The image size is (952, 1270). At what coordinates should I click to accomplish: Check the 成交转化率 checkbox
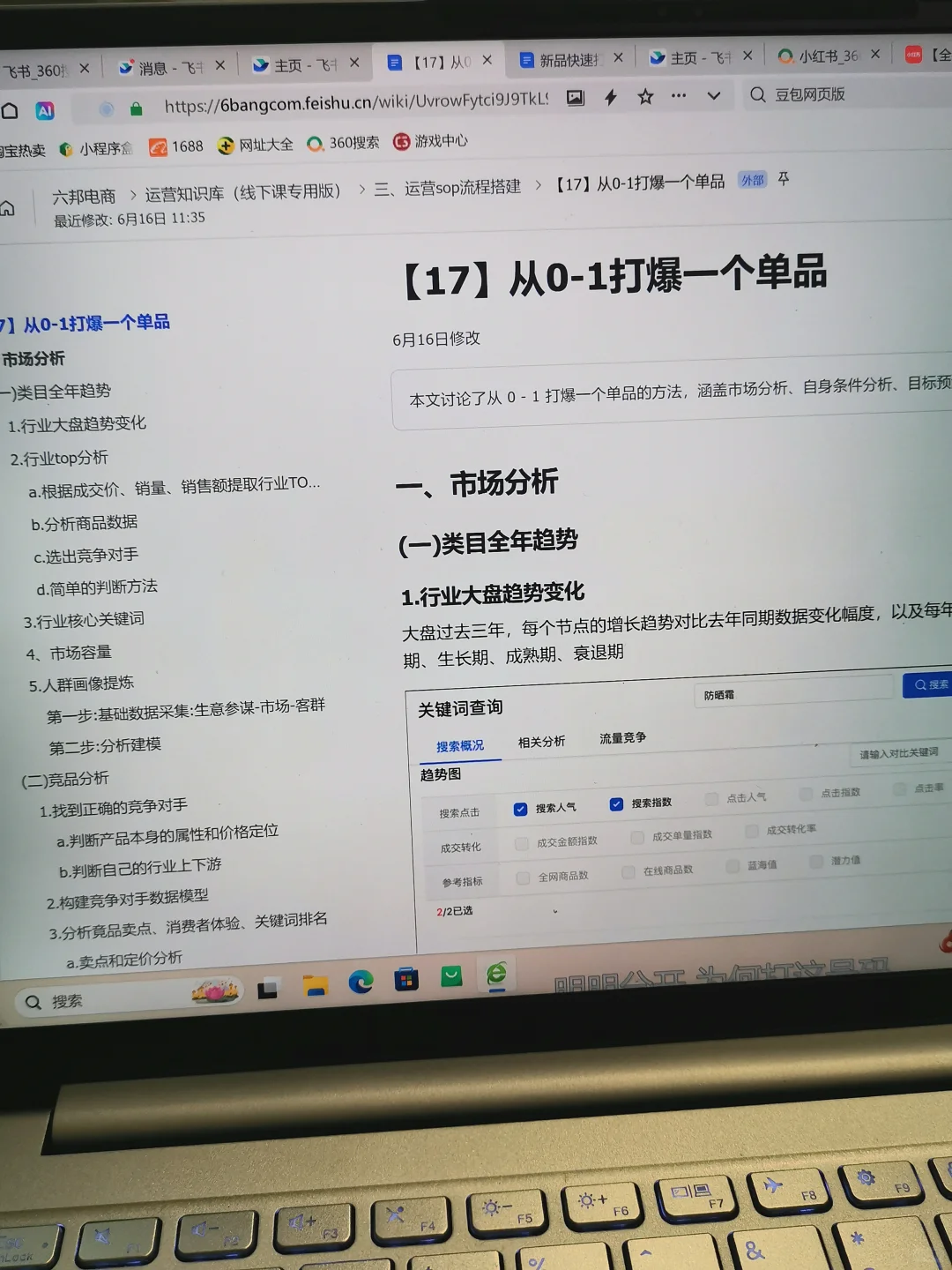click(x=752, y=831)
